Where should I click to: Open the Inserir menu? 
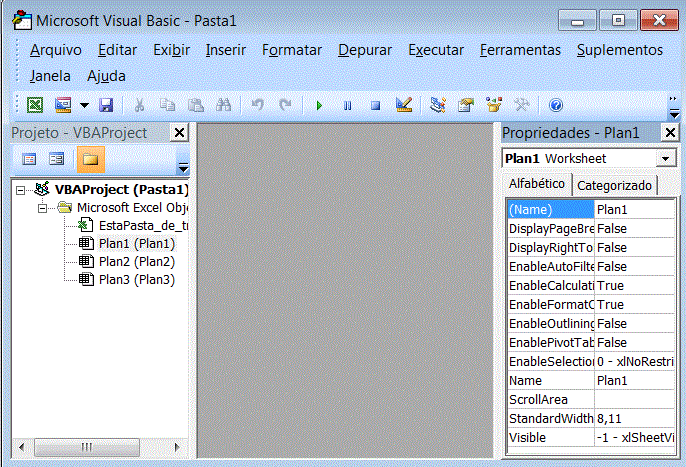pos(226,50)
